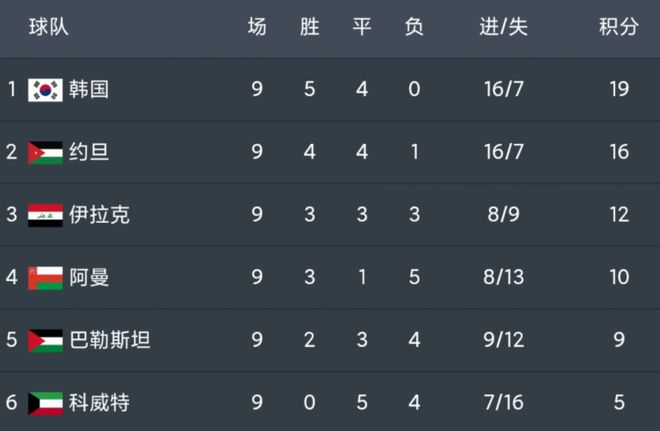660x431 pixels.
Task: Click the 球队 column header
Action: (49, 28)
